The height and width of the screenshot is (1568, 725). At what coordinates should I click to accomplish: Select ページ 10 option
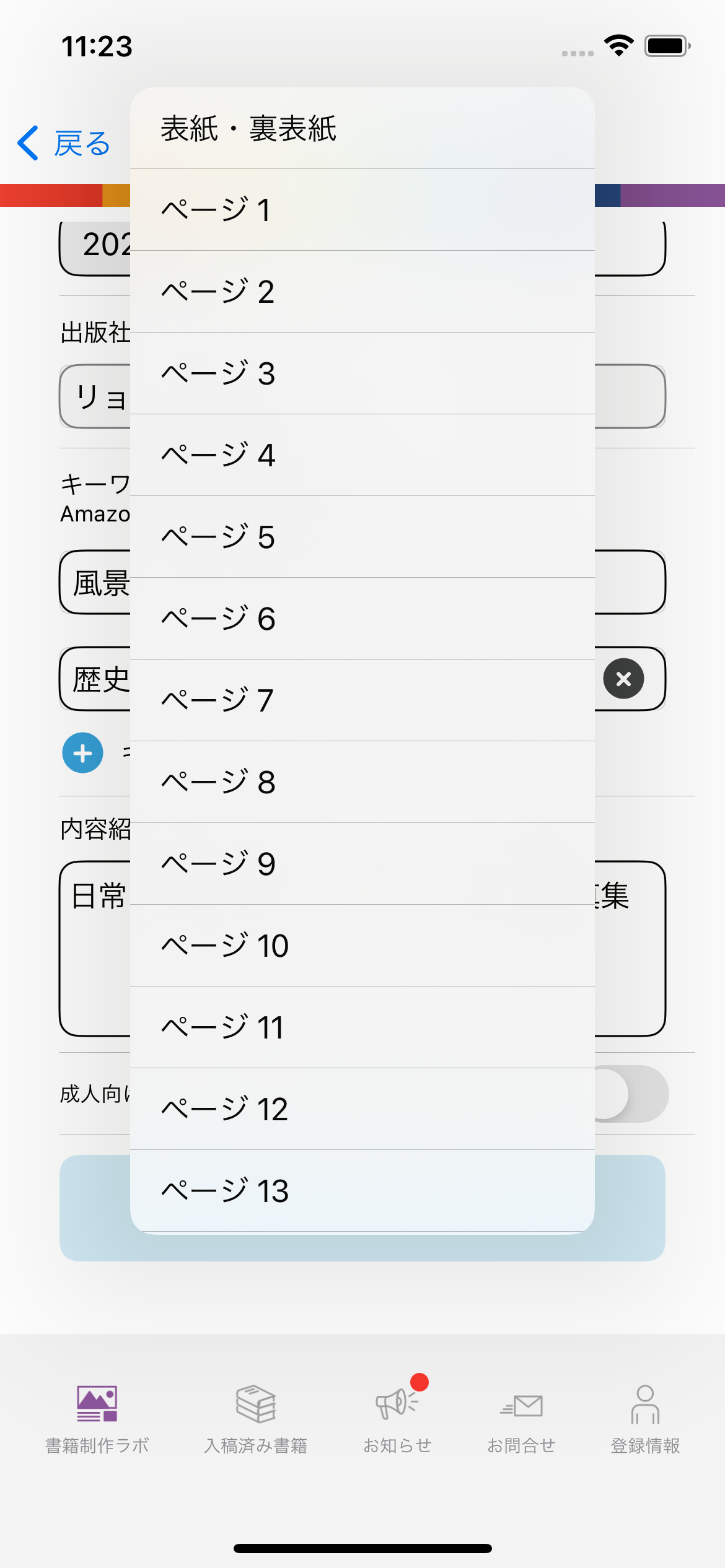tap(362, 946)
